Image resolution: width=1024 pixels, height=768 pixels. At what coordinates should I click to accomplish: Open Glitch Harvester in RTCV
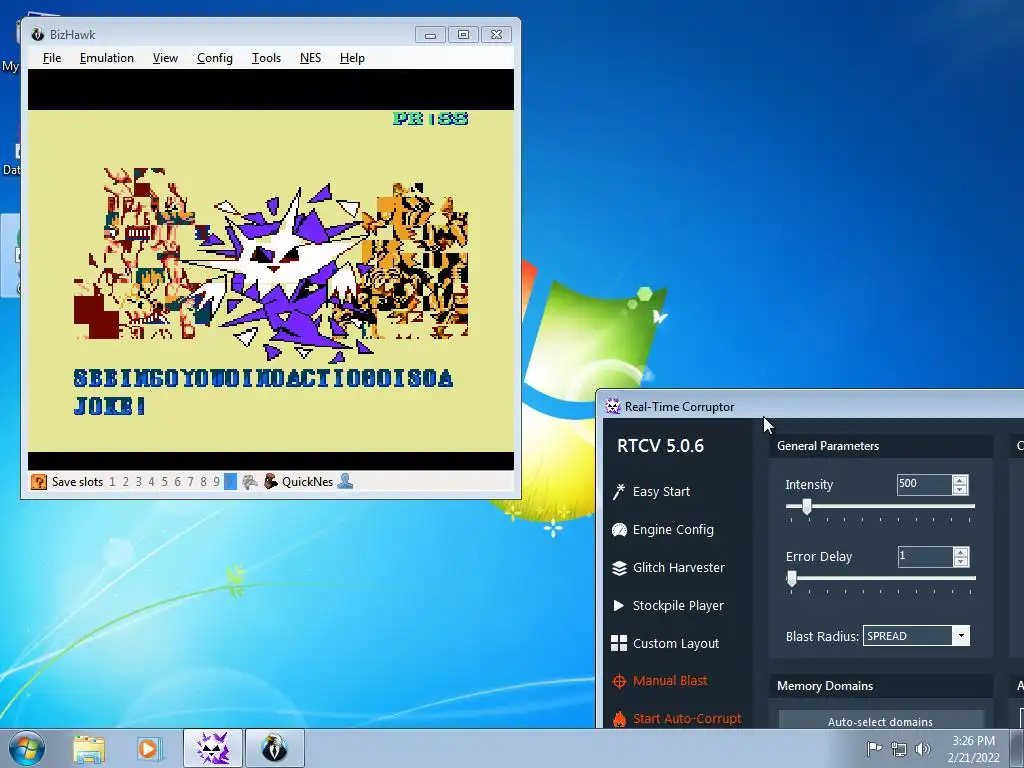679,568
